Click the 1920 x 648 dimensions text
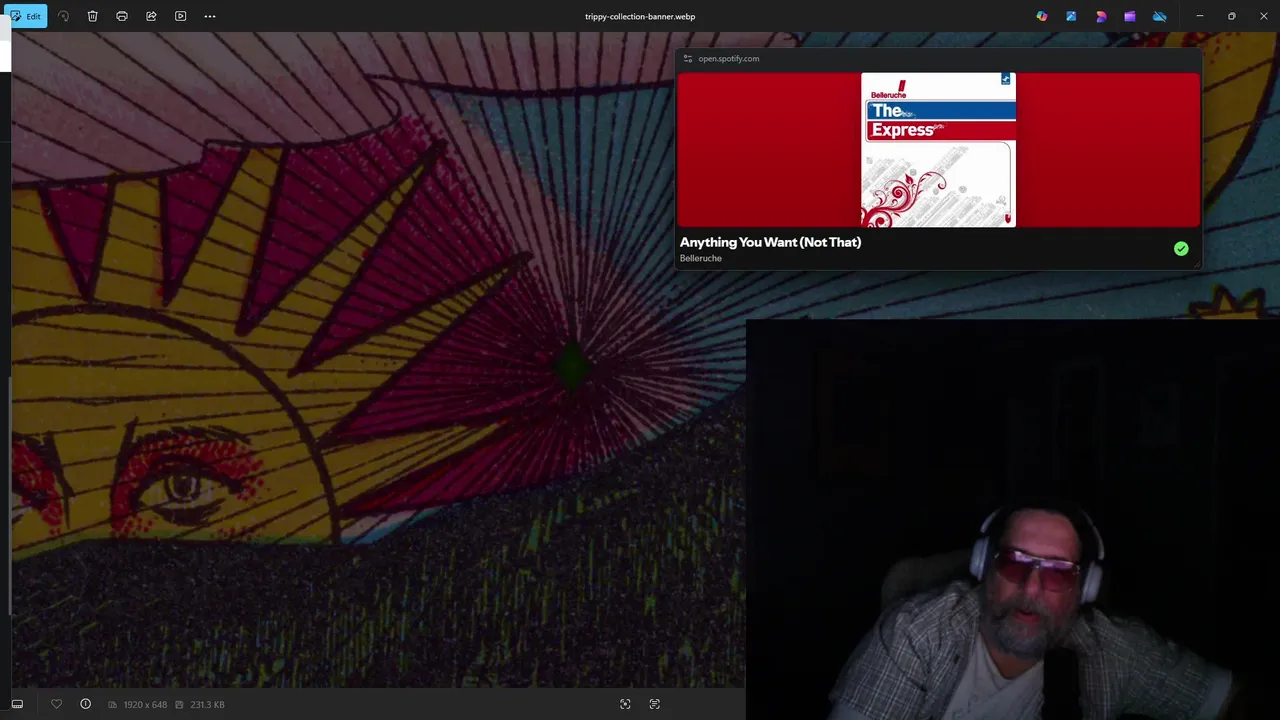 (x=145, y=705)
